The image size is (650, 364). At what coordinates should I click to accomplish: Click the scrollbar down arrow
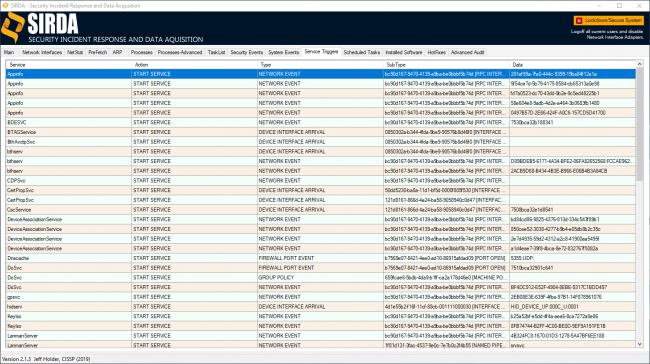click(x=640, y=344)
